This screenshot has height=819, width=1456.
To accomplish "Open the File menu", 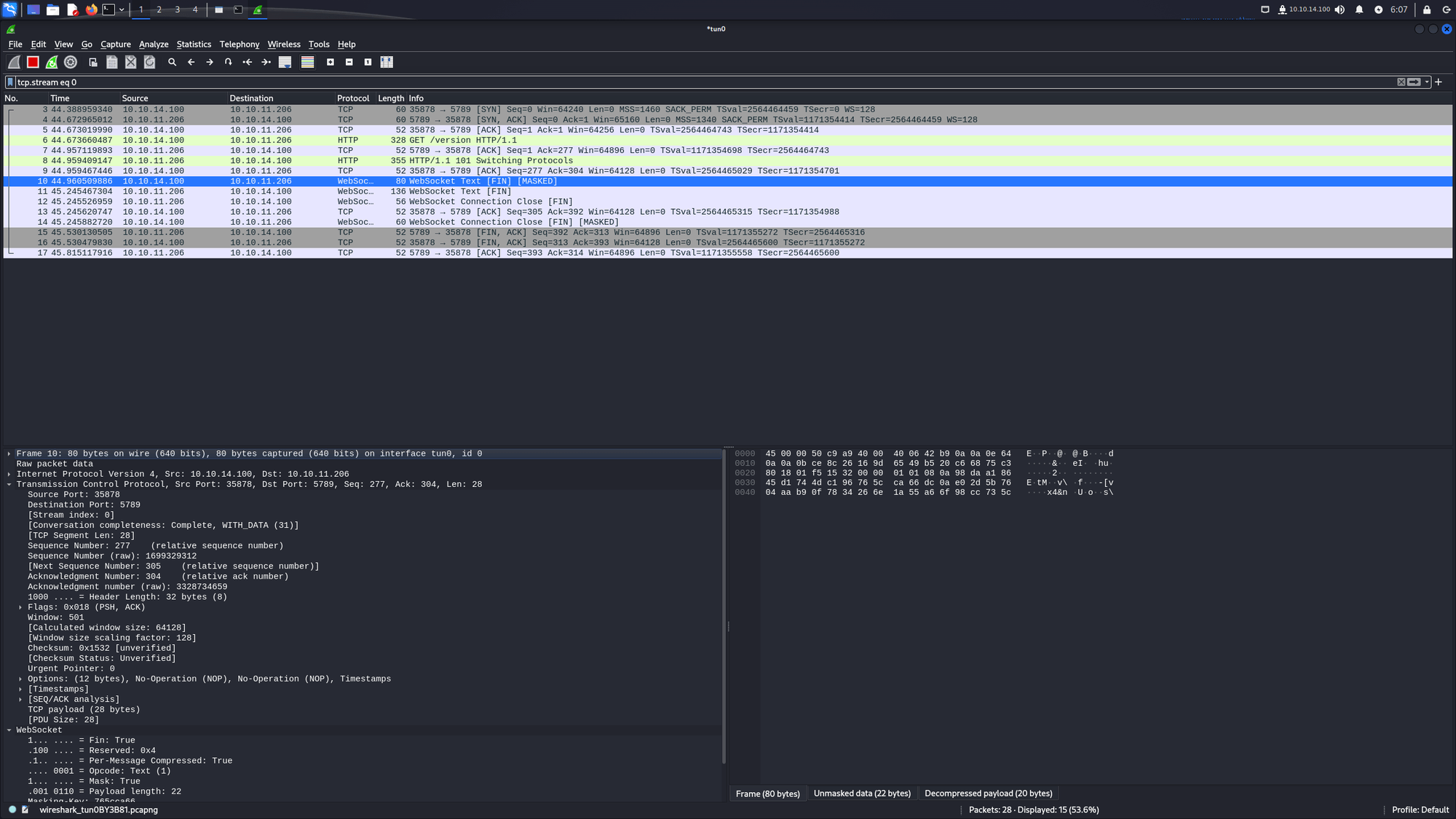I will point(15,44).
